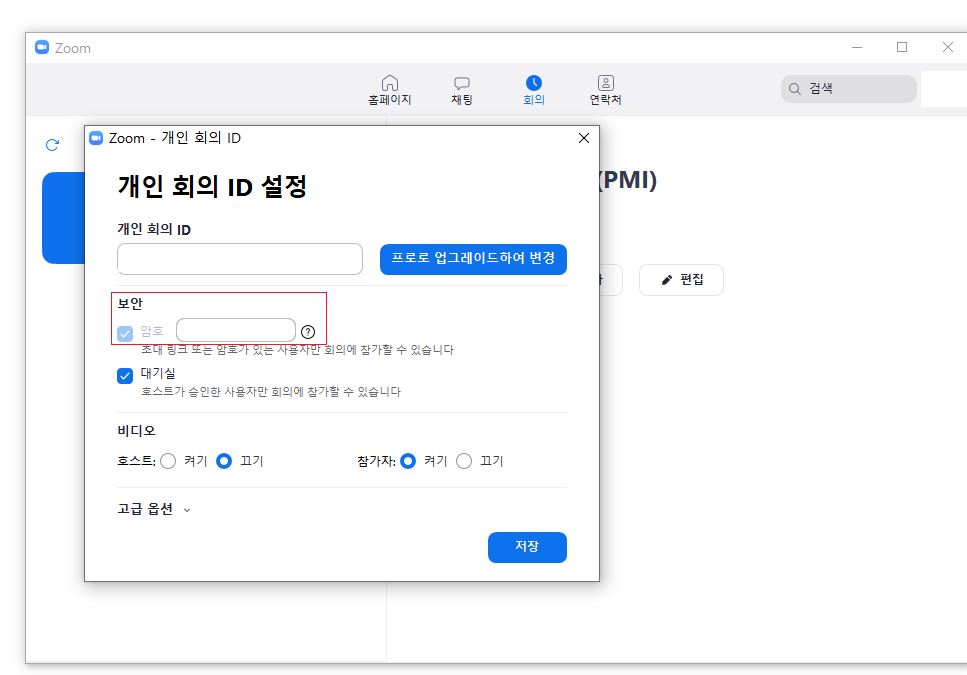
Task: Click the 검색 search field
Action: (848, 89)
